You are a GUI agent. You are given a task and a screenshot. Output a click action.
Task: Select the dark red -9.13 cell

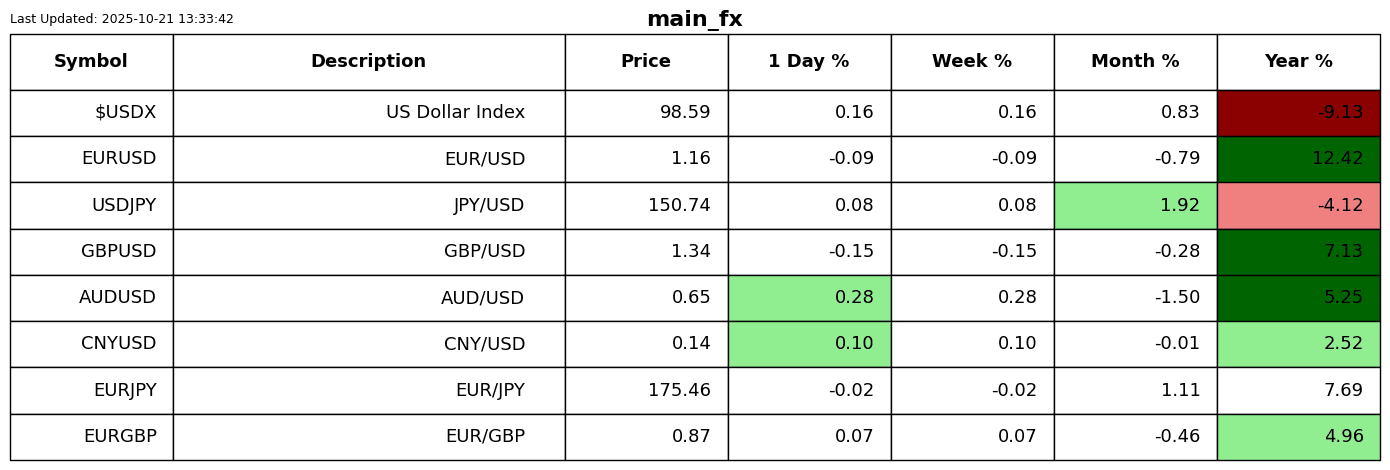click(1298, 113)
